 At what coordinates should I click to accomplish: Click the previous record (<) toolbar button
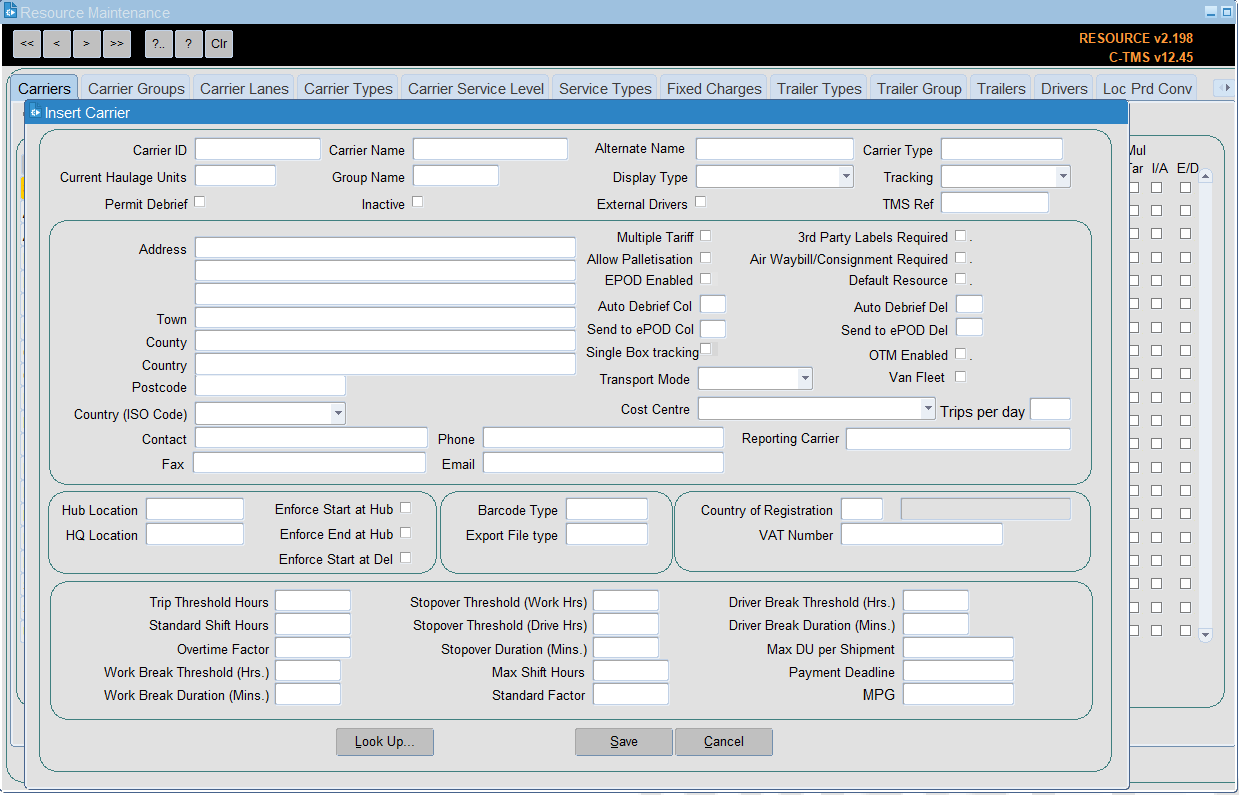(x=57, y=44)
